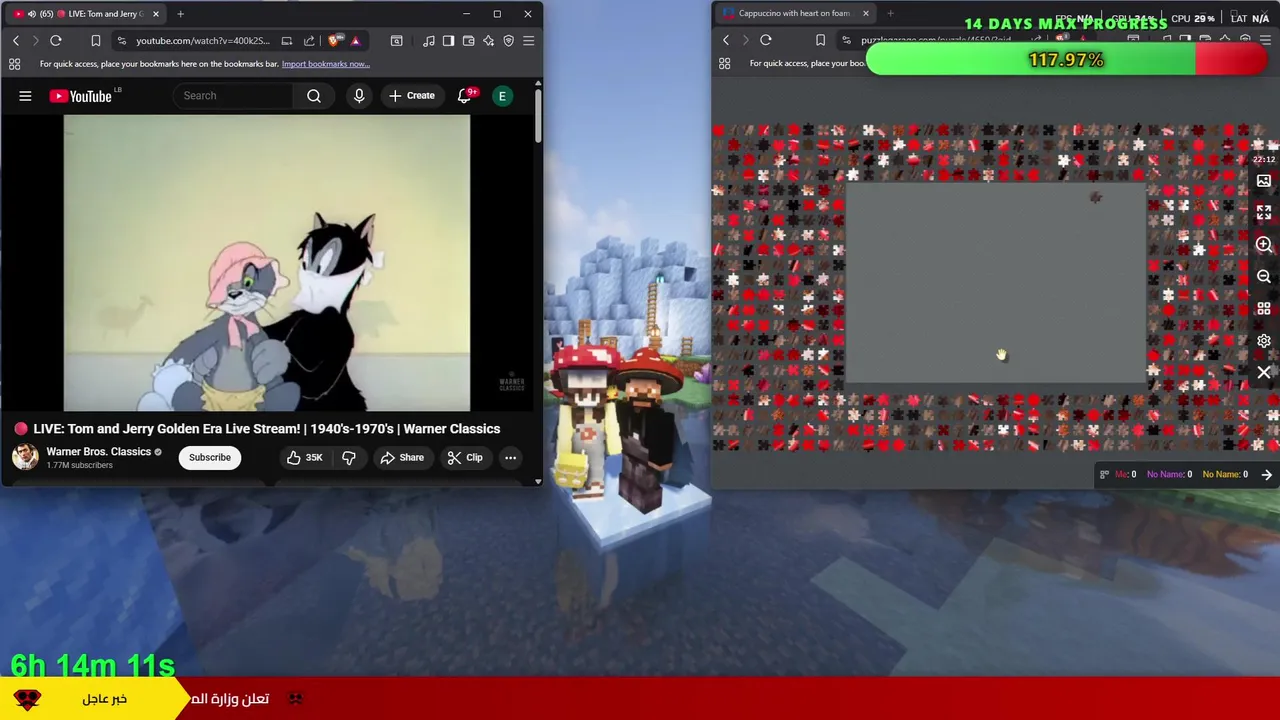Screen dimensions: 1280x720
Task: Open Brave Rewards triangle icon in YouTube window
Action: point(355,40)
